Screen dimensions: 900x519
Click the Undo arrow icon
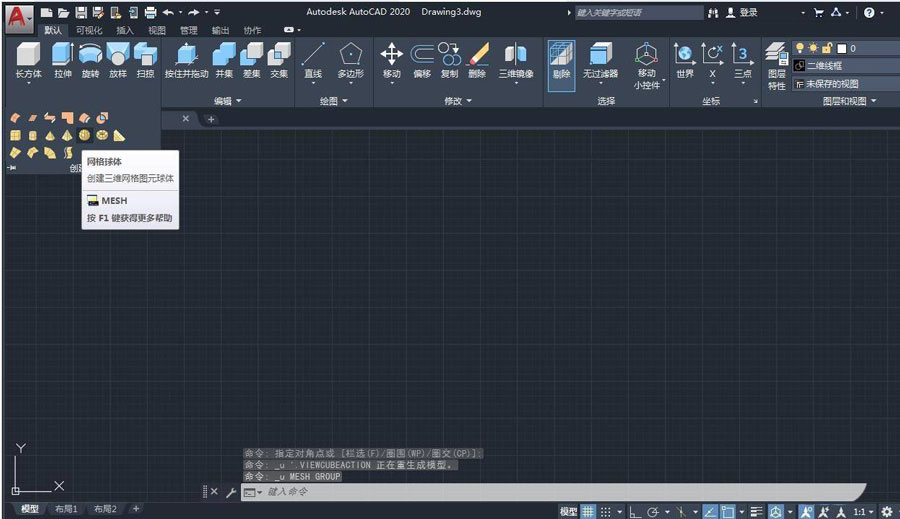[x=168, y=12]
